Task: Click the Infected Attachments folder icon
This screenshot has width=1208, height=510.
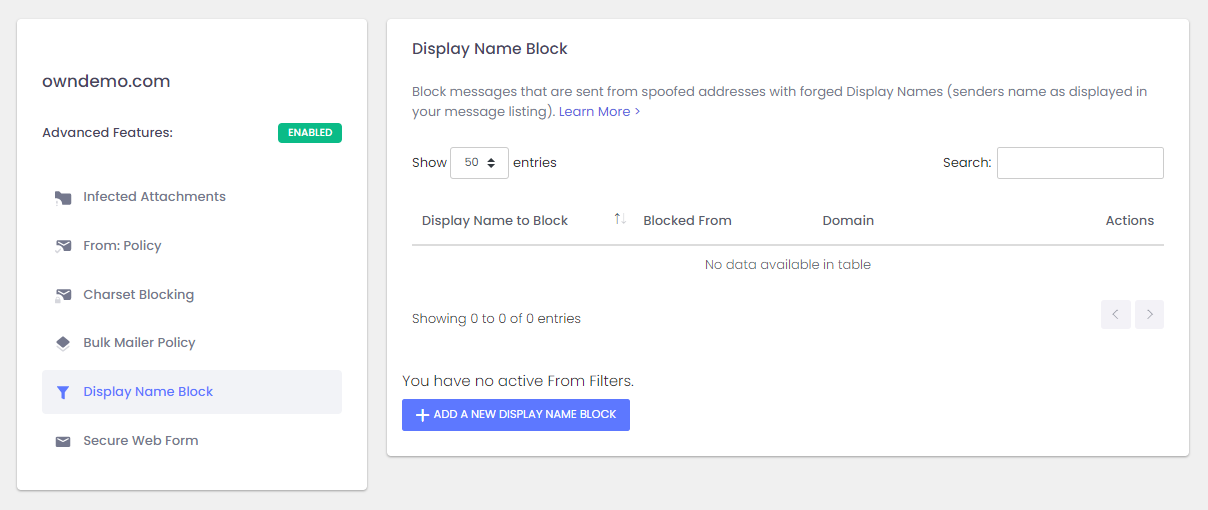Action: (x=63, y=198)
